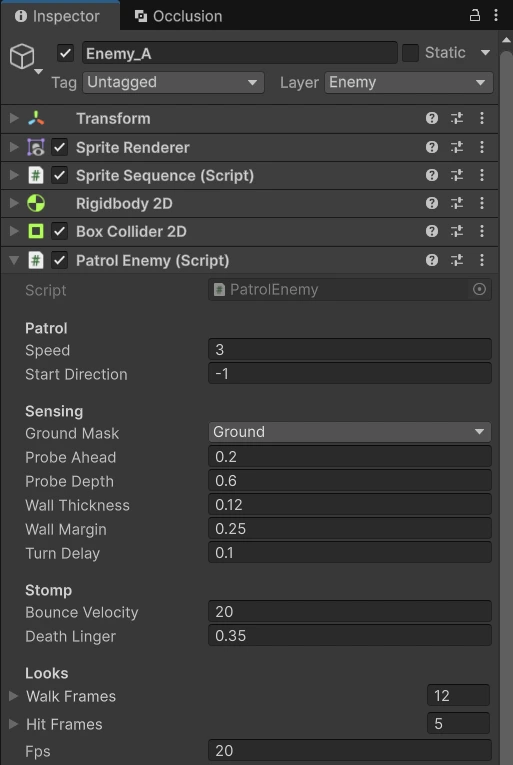Screen dimensions: 513x765
Task: Click the Probe Depth value field
Action: coord(349,481)
